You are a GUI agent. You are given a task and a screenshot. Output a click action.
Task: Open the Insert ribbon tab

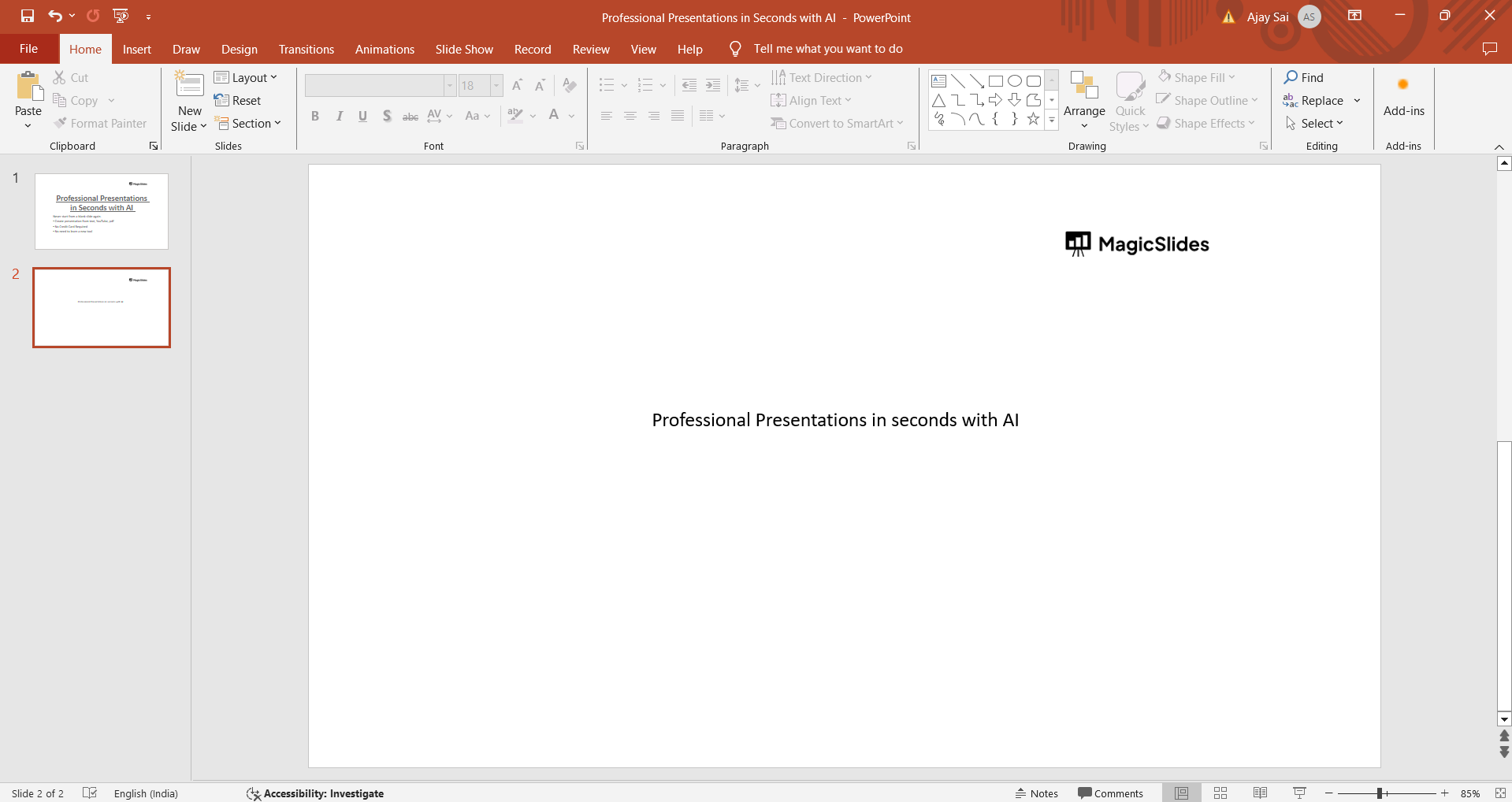(136, 49)
